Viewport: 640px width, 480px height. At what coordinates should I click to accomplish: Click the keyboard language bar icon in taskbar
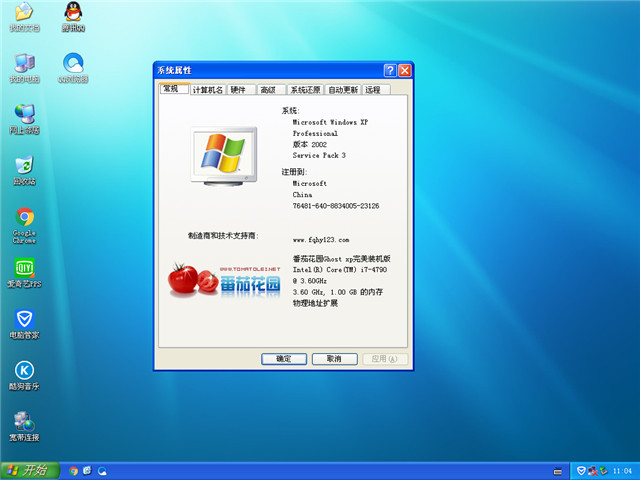557,471
